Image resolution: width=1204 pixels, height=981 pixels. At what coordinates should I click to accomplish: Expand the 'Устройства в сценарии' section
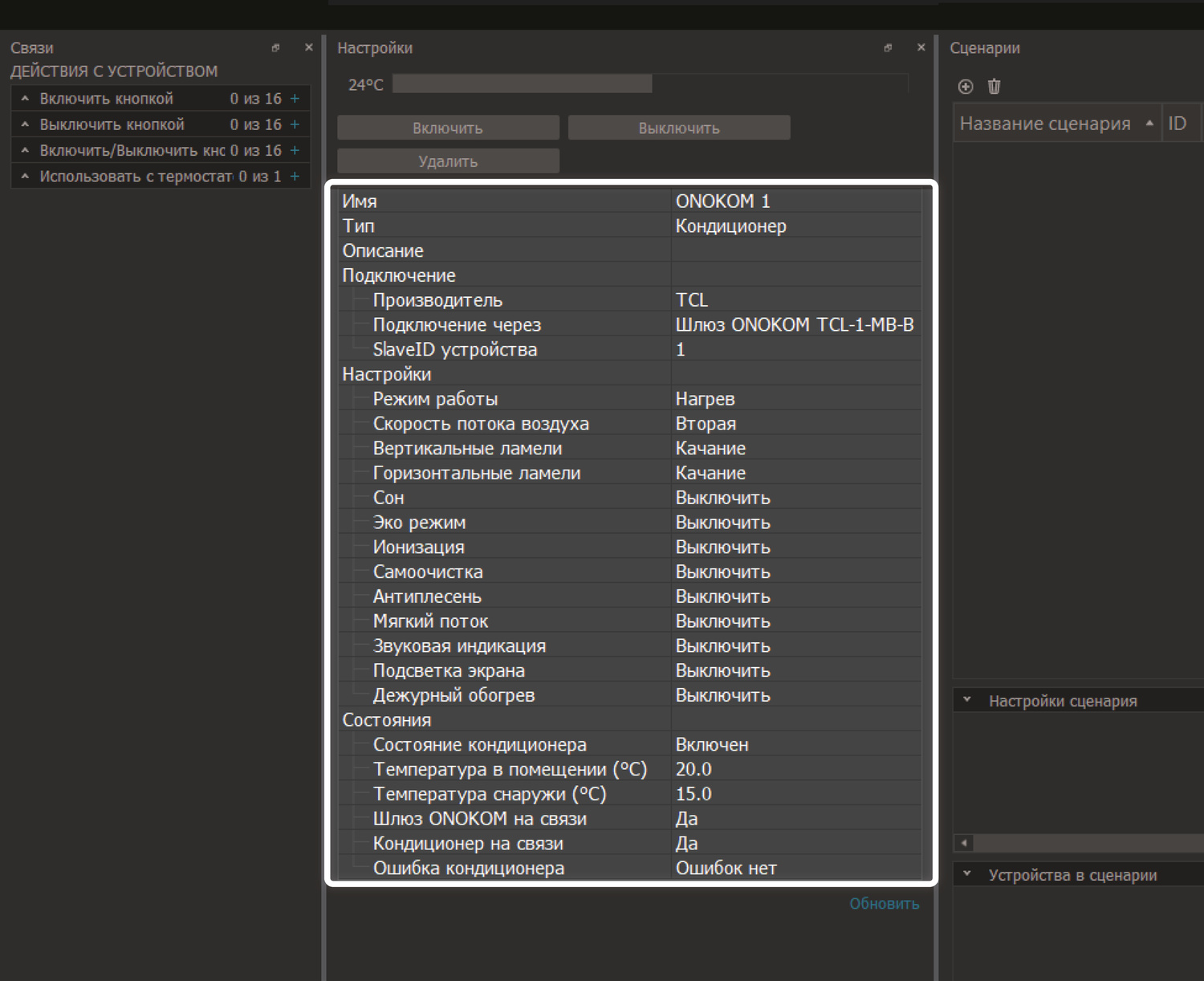coord(967,874)
